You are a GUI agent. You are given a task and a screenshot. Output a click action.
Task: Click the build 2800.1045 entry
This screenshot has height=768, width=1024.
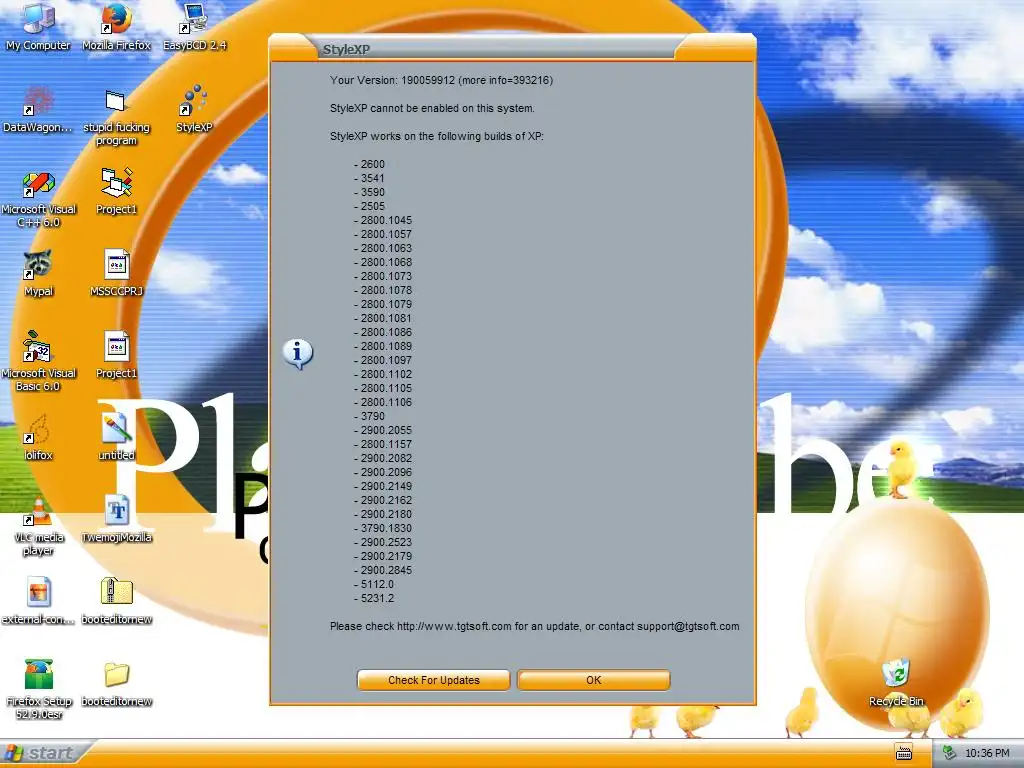pos(383,220)
